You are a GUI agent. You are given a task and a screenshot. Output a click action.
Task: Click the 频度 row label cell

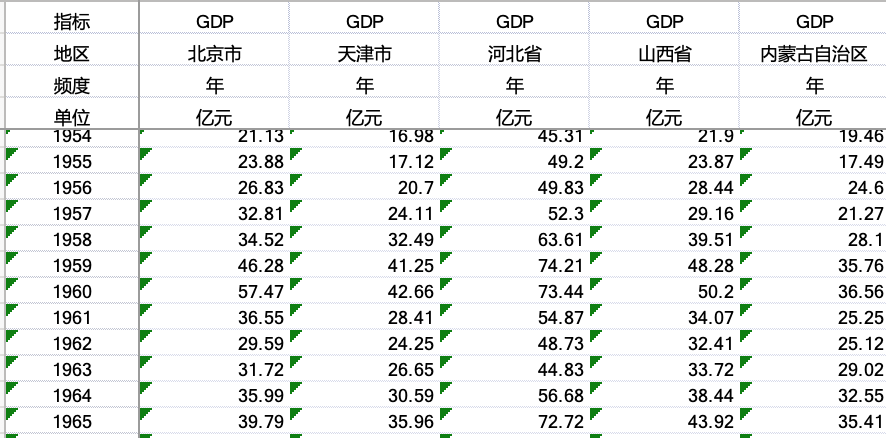tap(71, 85)
